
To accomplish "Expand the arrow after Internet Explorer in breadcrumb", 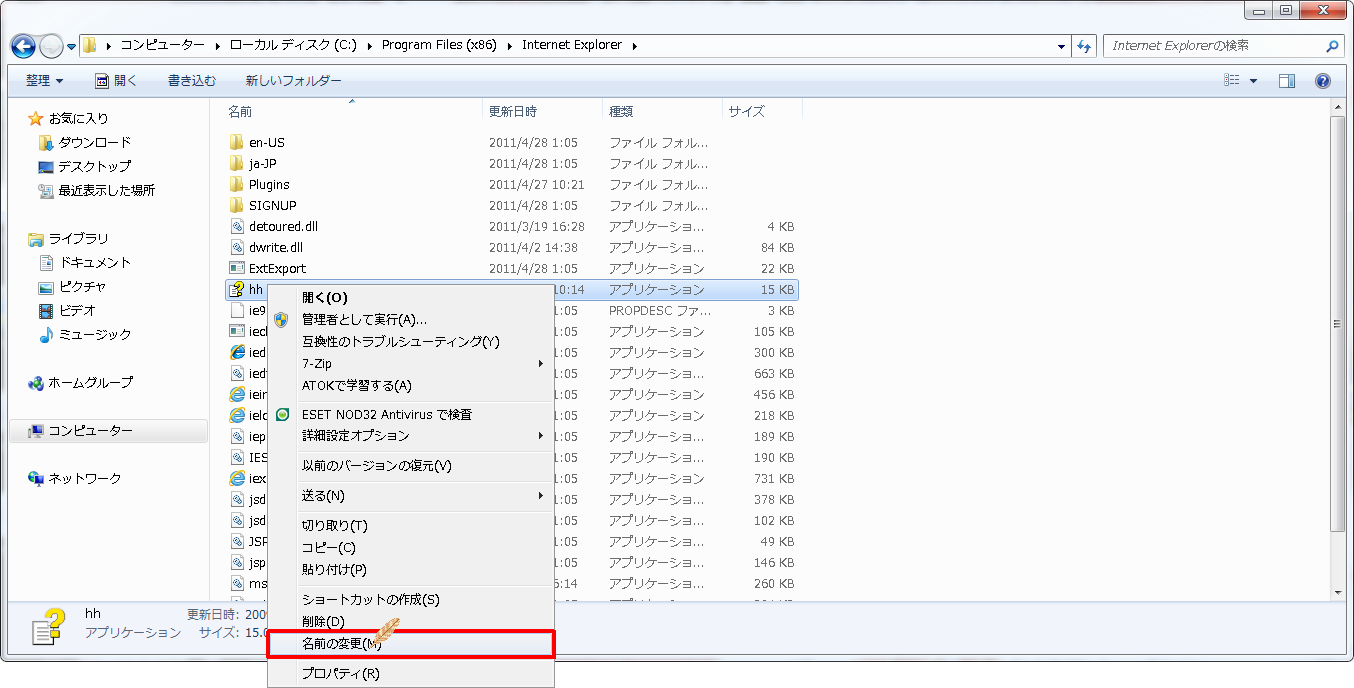I will pos(635,46).
